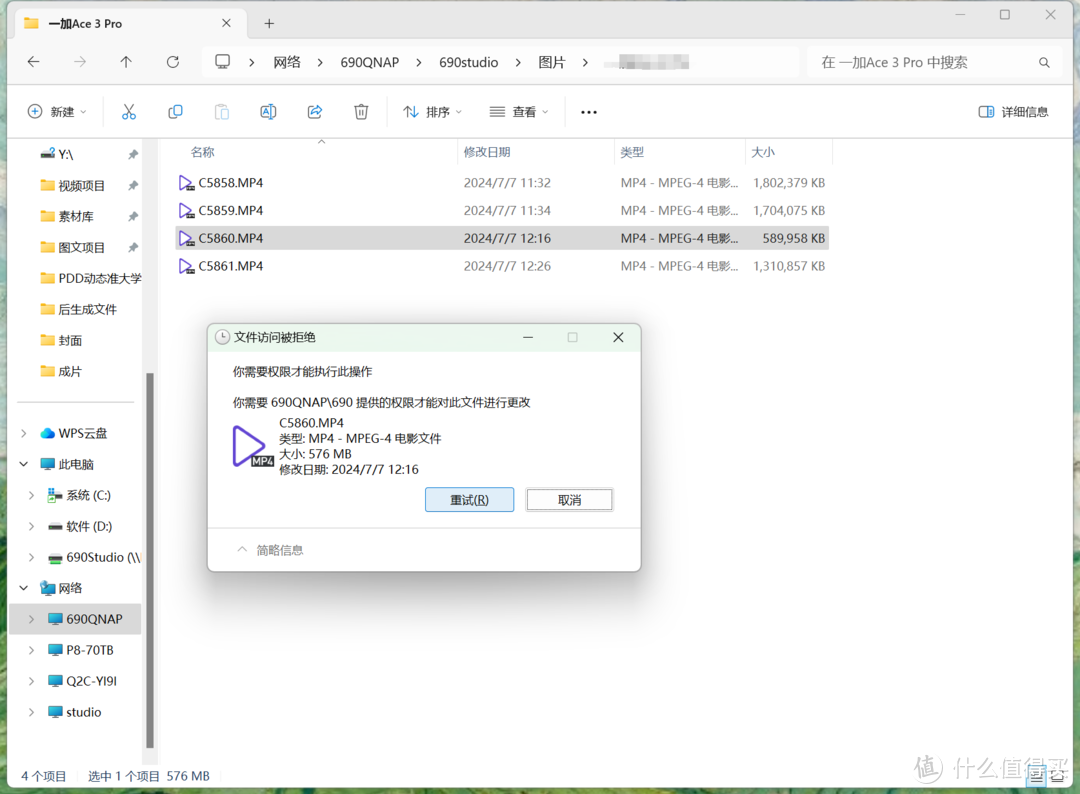The height and width of the screenshot is (794, 1080).
Task: Open the 查看 view dropdown
Action: [519, 112]
